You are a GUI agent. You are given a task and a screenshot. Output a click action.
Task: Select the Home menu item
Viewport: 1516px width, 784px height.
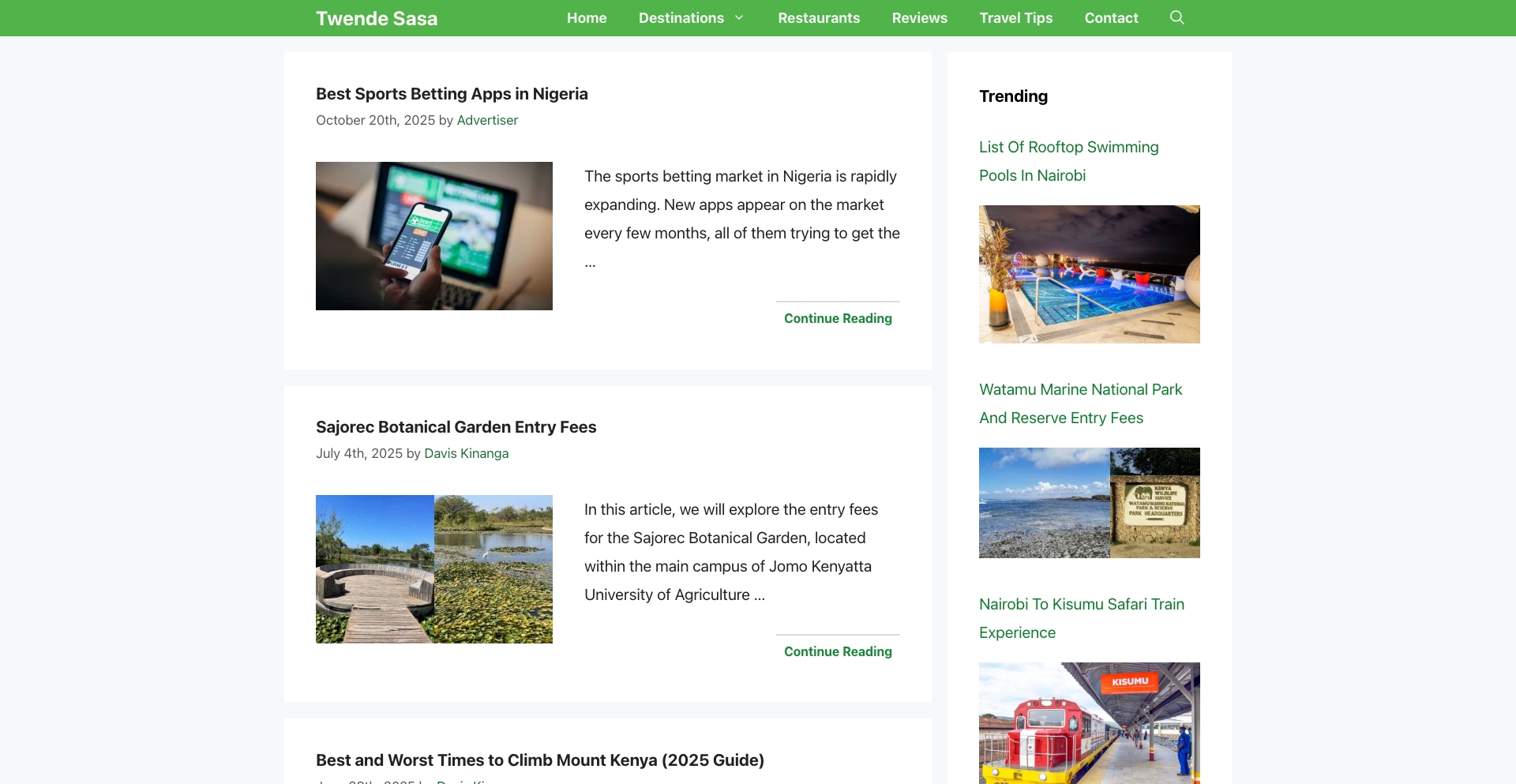tap(586, 17)
